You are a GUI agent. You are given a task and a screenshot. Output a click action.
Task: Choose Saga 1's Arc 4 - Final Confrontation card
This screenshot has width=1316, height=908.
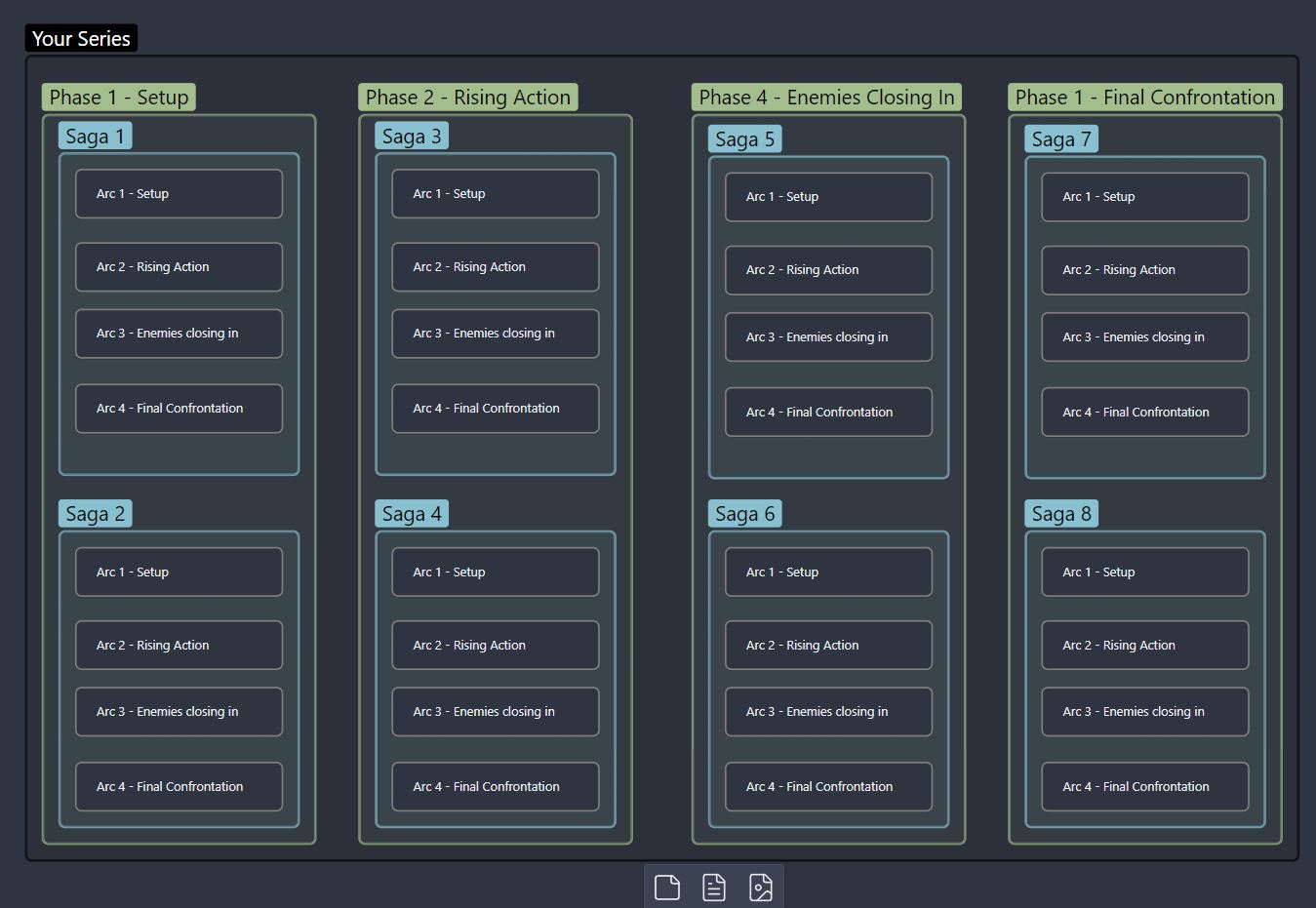179,409
